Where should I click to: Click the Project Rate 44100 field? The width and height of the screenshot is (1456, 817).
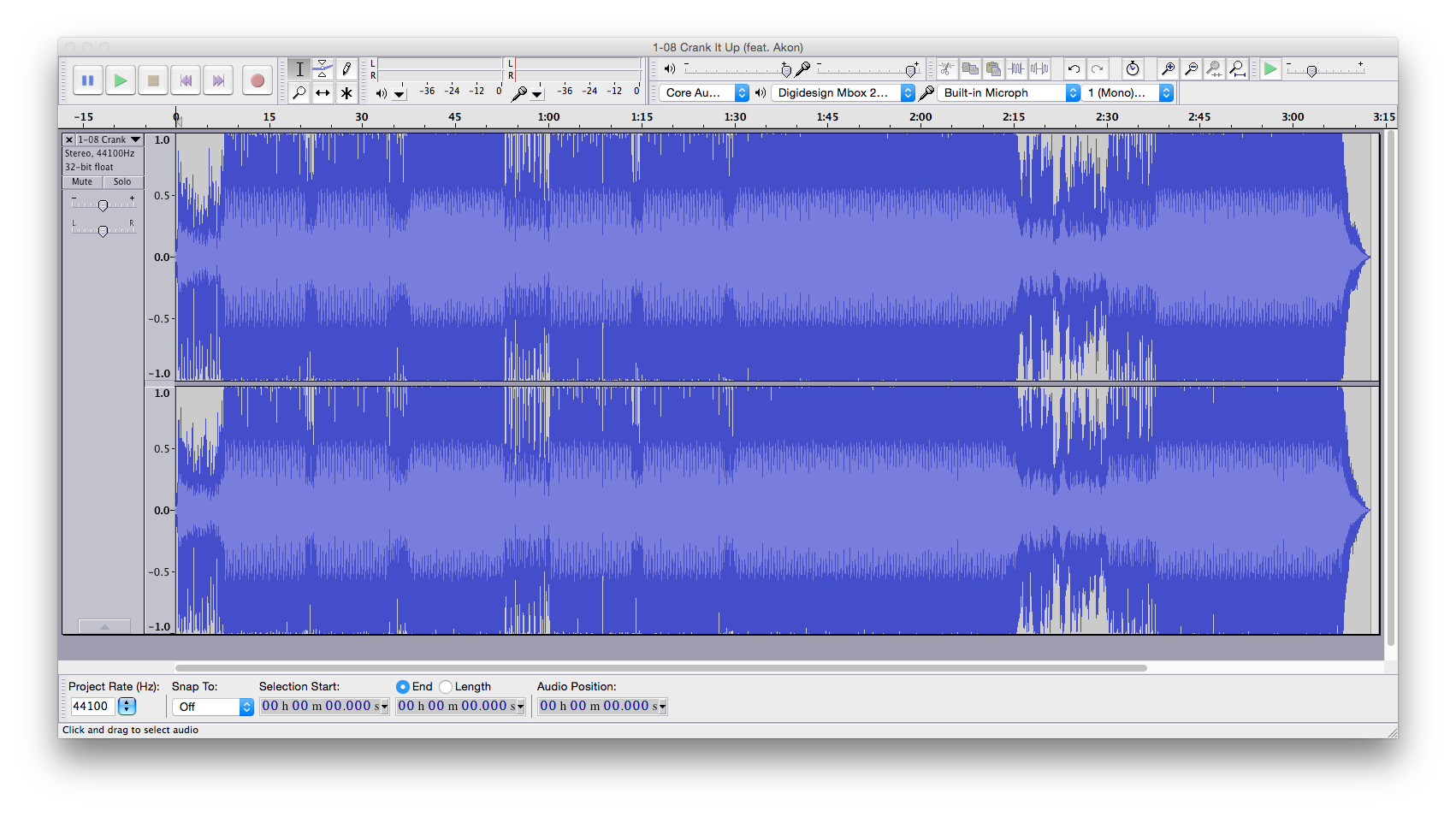click(91, 706)
